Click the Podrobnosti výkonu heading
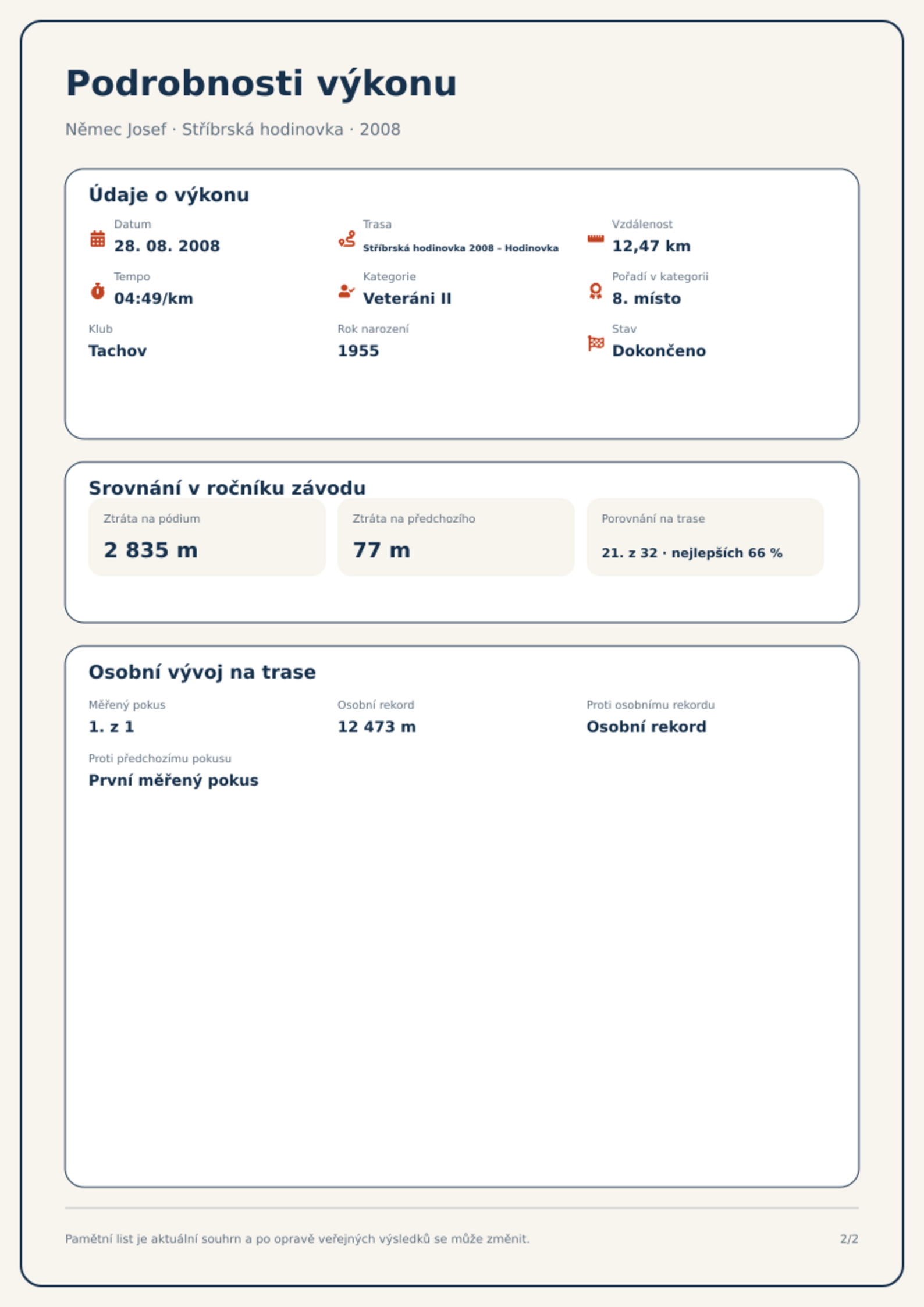 click(x=261, y=83)
